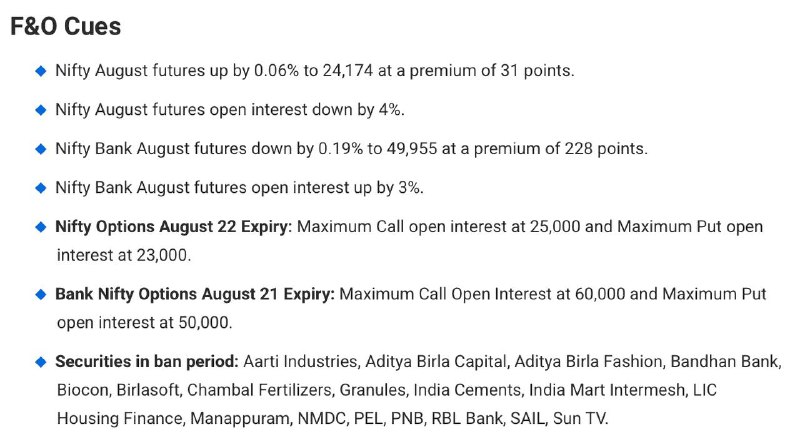
Task: Click the Manappuram name
Action: click(240, 419)
